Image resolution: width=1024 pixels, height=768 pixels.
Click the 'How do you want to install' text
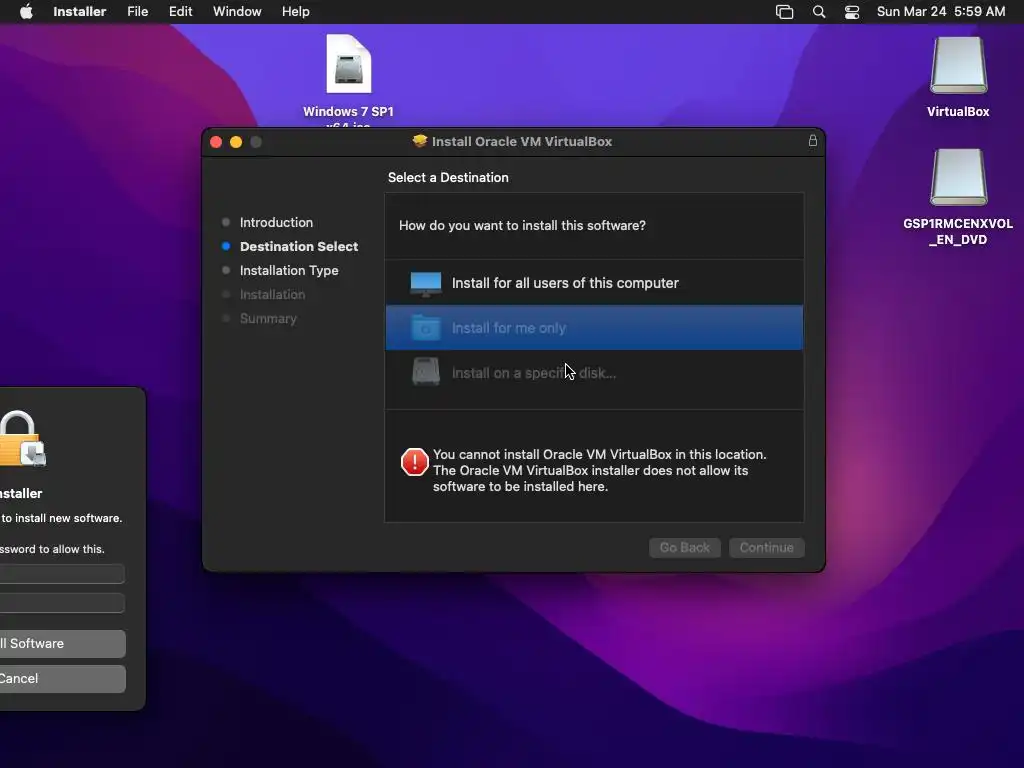522,225
